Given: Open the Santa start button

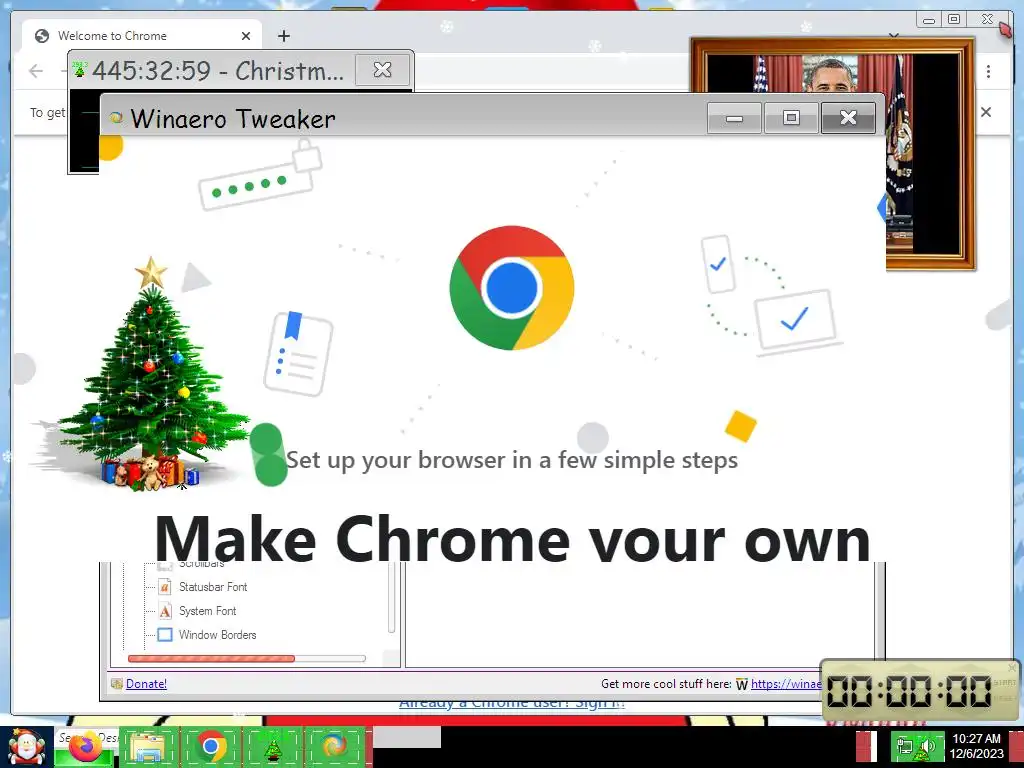Looking at the screenshot, I should tap(25, 747).
